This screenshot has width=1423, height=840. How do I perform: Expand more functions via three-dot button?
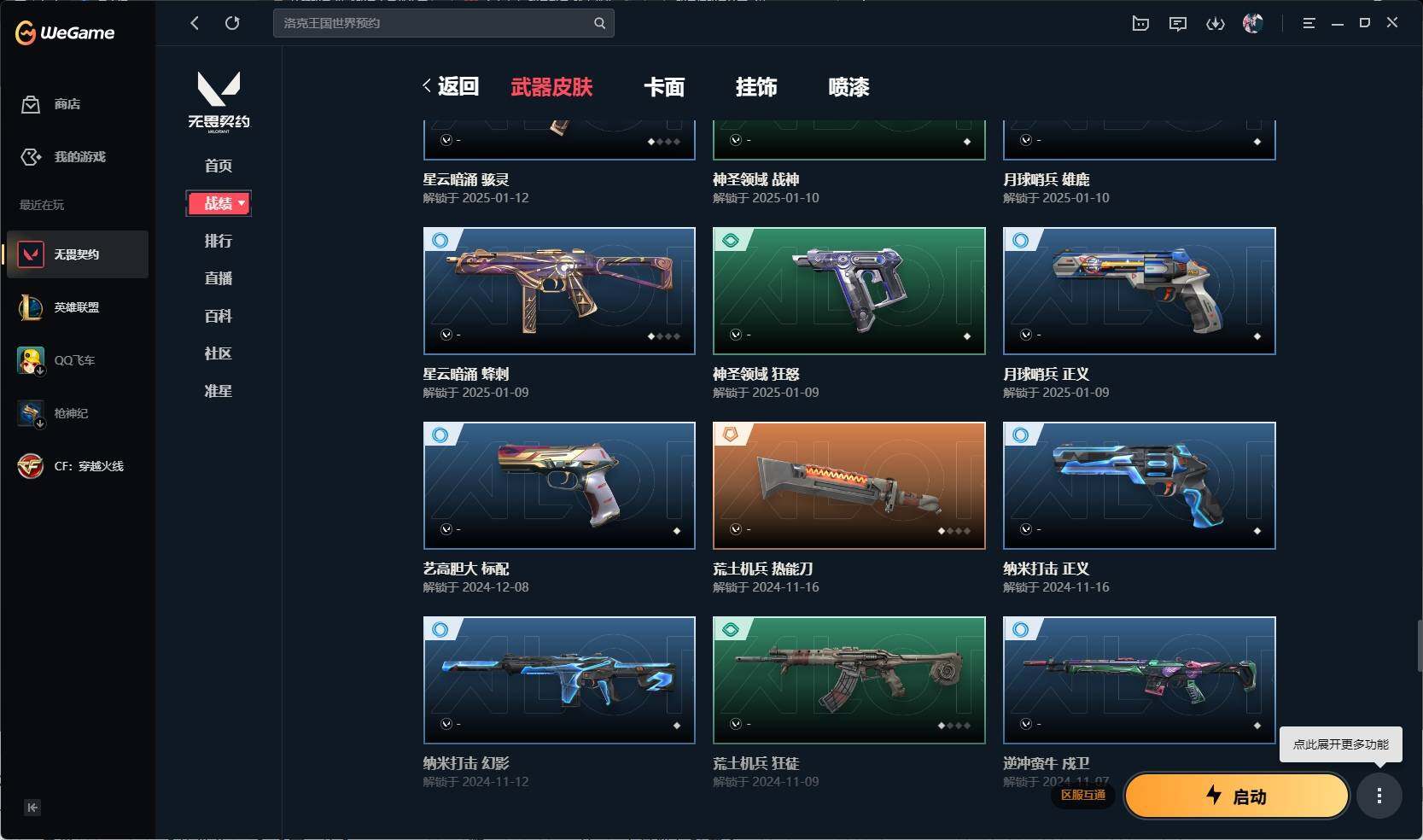point(1379,796)
